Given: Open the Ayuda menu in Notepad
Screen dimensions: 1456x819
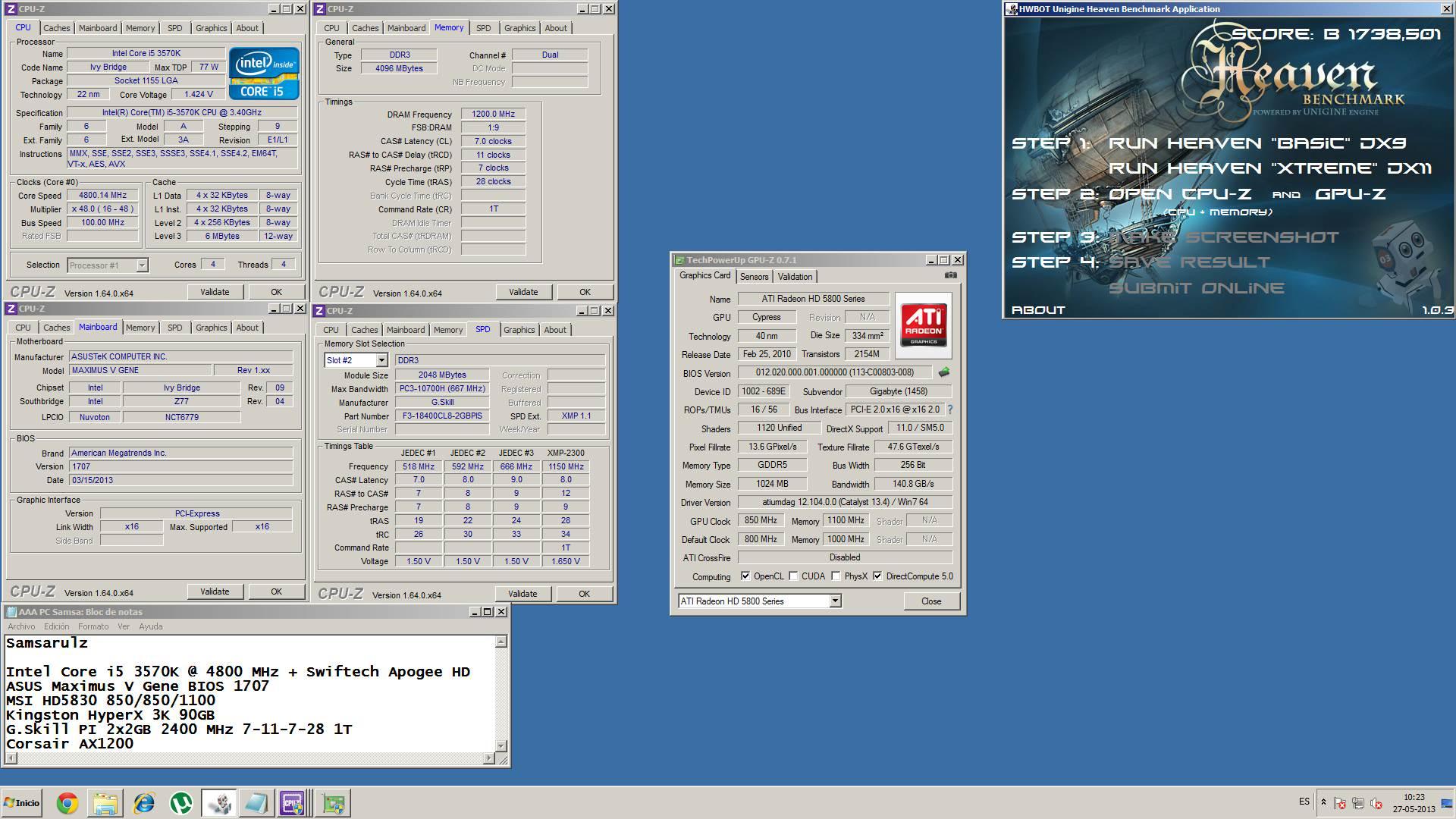Looking at the screenshot, I should pyautogui.click(x=151, y=626).
